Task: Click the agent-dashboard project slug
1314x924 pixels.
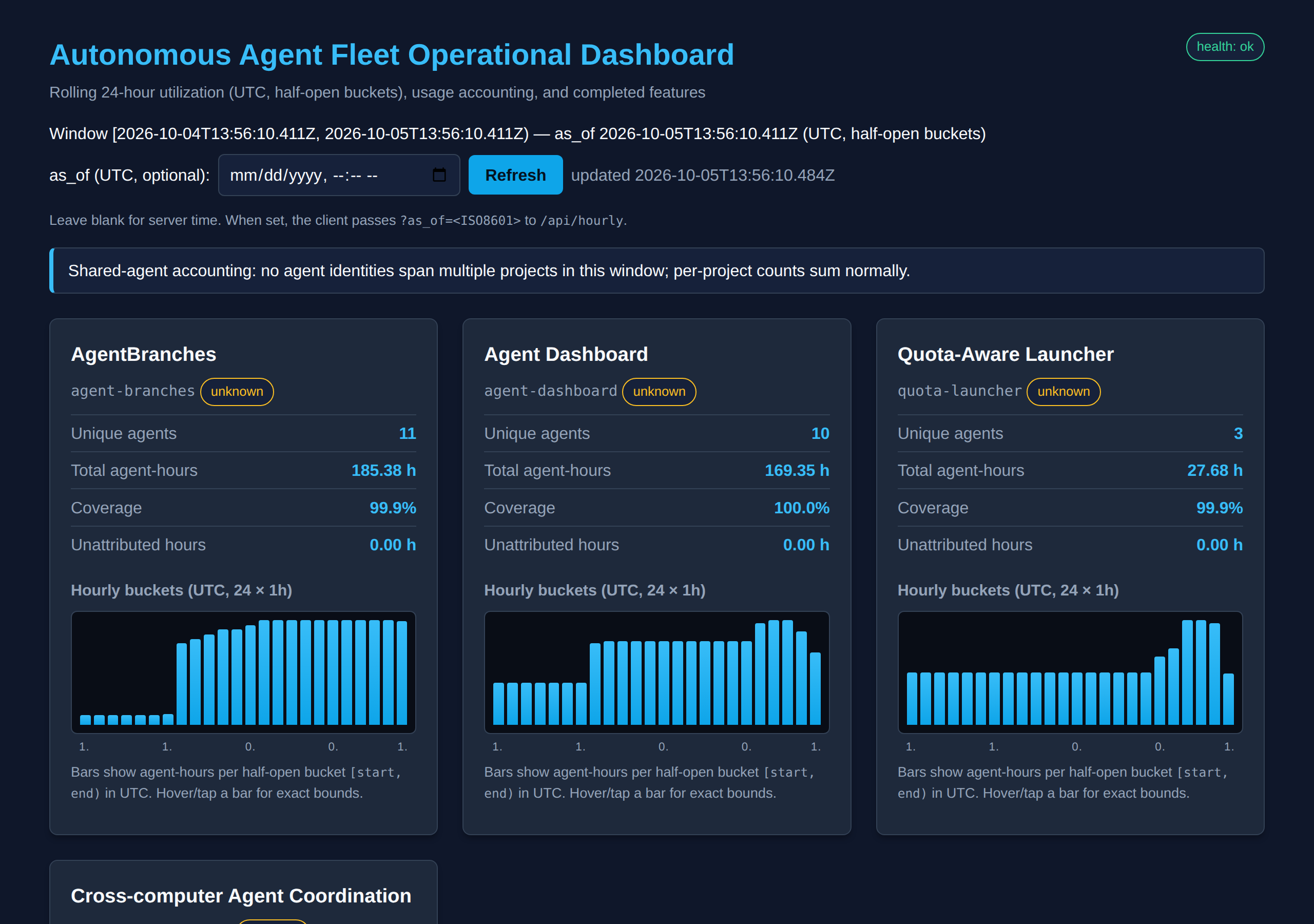Action: click(x=551, y=391)
